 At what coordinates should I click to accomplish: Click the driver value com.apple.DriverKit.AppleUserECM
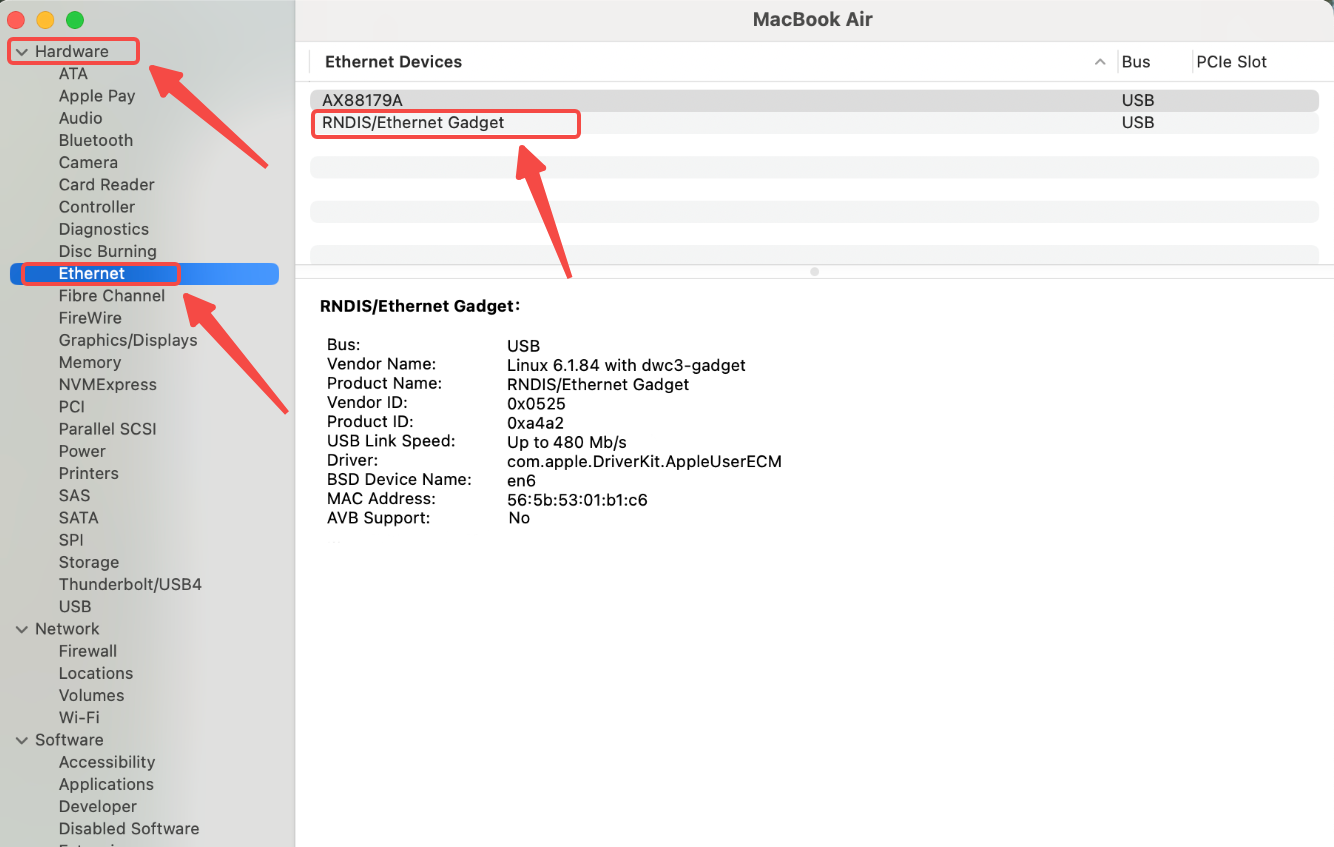point(644,462)
